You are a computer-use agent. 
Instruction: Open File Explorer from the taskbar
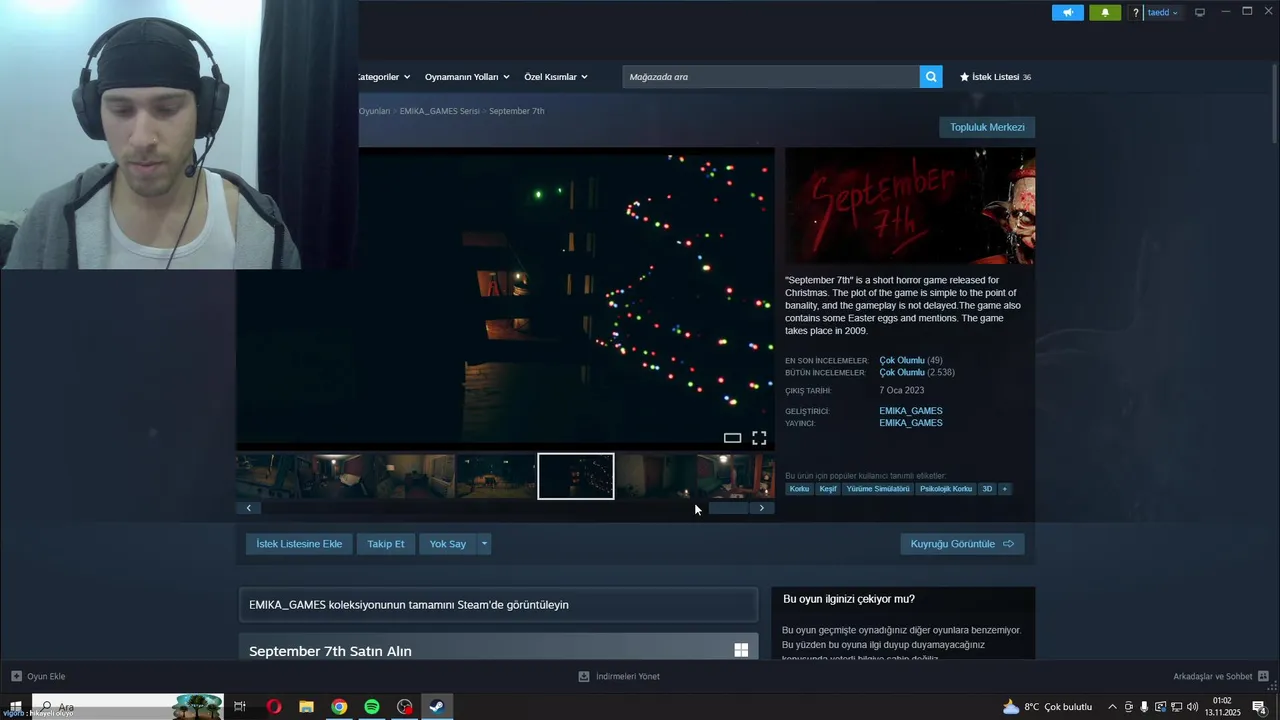coord(307,707)
